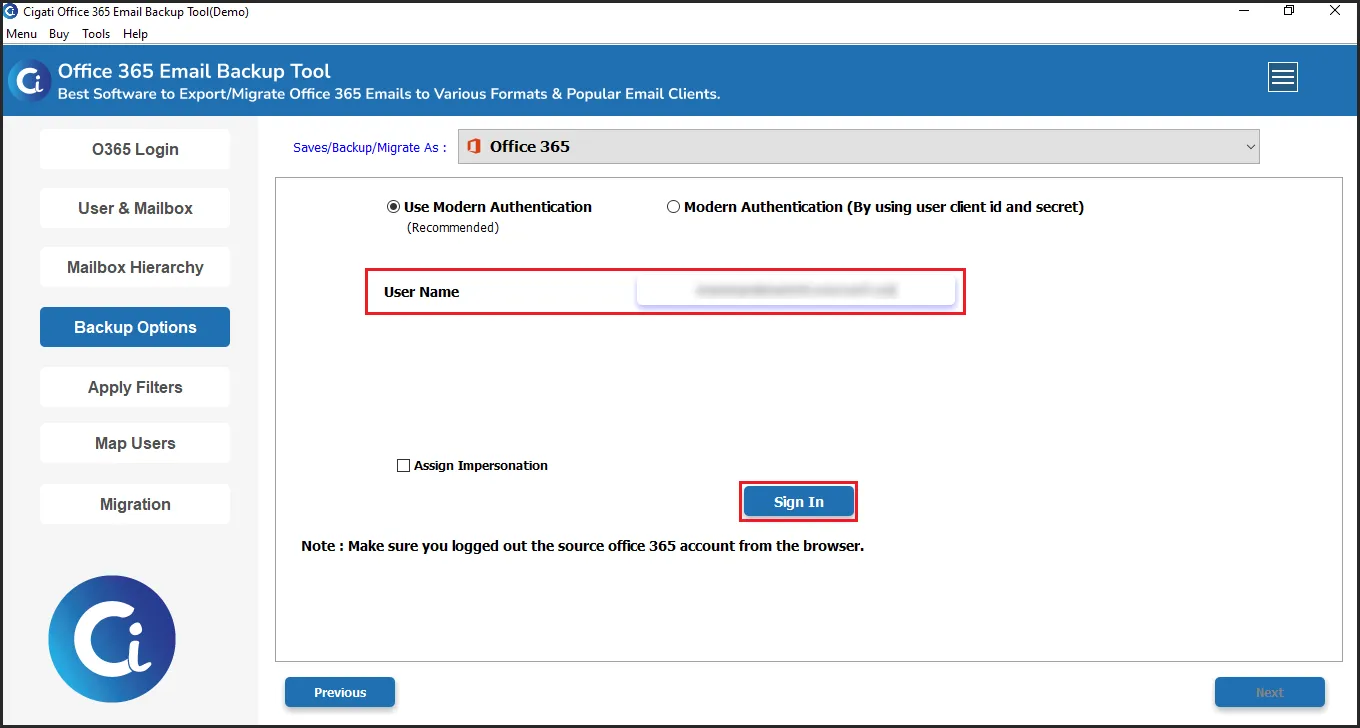
Task: Open the Apply Filters step
Action: 135,387
